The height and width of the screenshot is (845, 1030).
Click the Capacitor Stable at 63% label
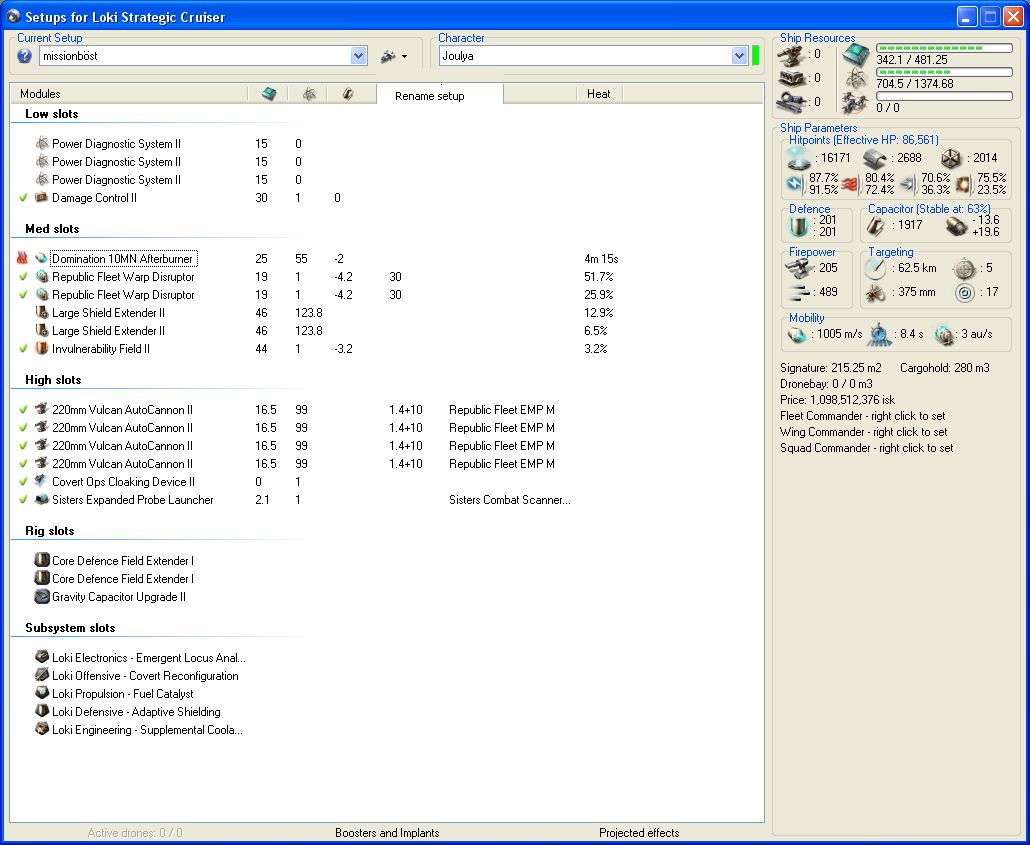click(x=929, y=208)
